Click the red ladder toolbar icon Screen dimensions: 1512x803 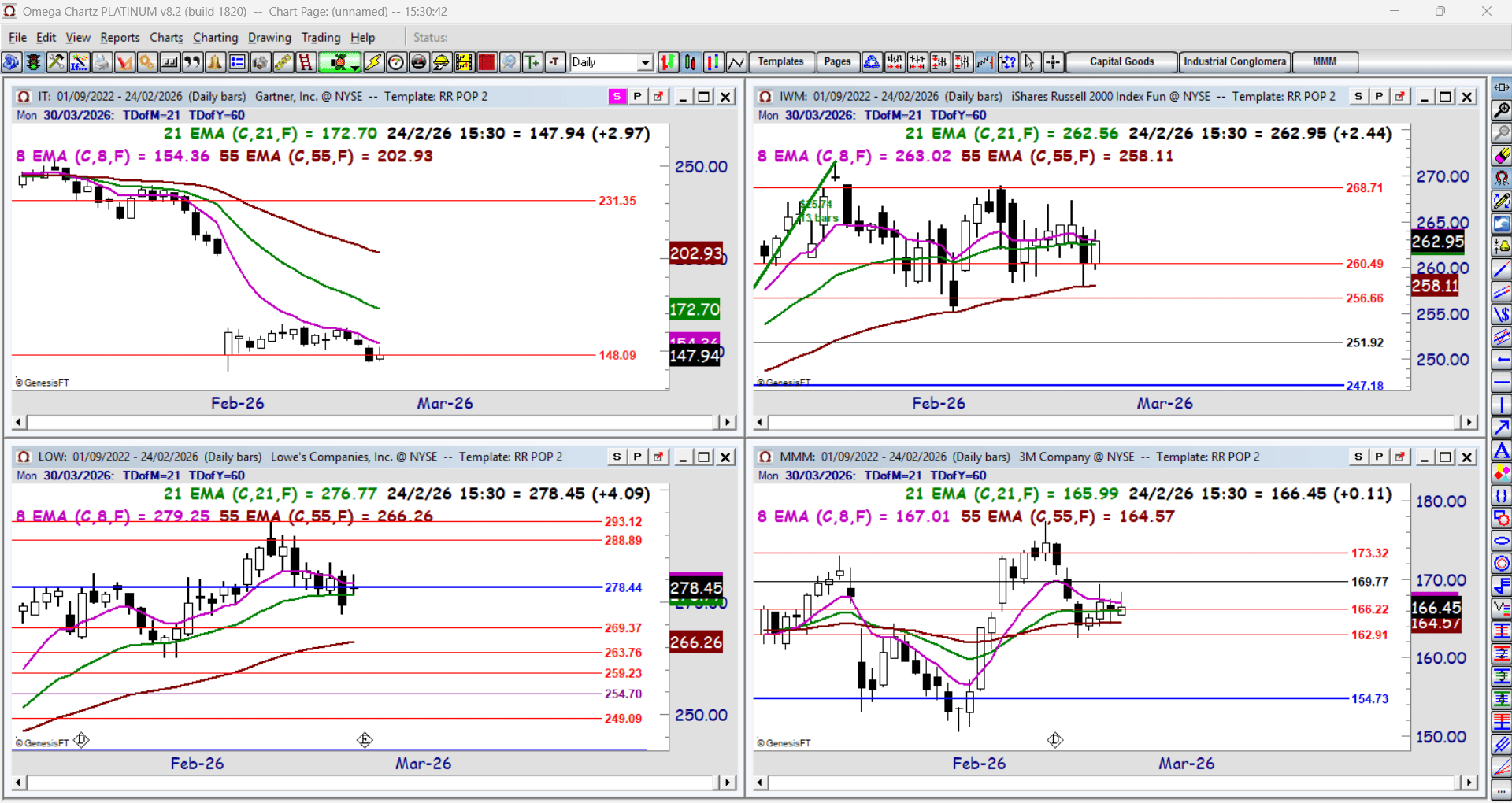pyautogui.click(x=306, y=62)
